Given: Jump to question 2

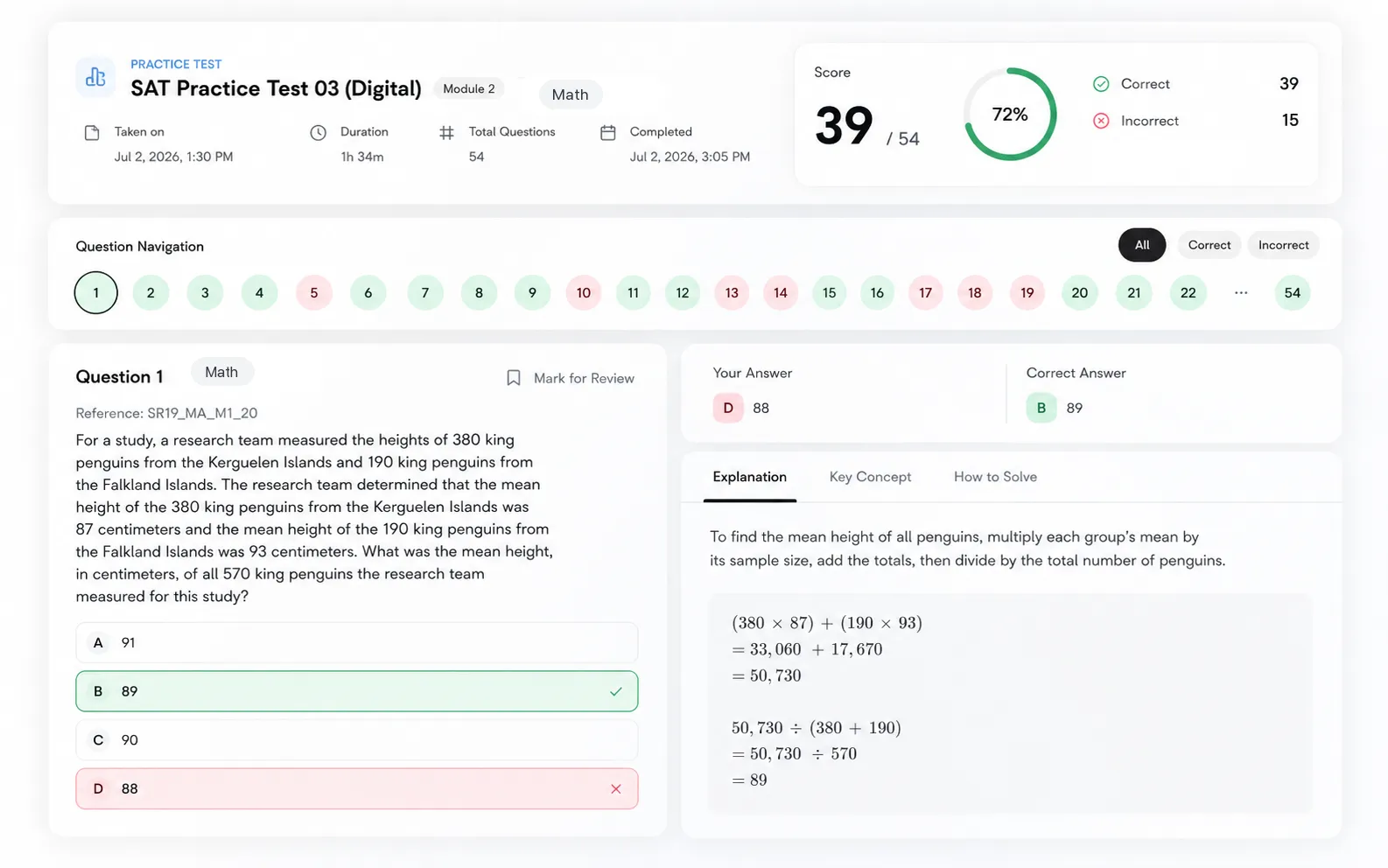Looking at the screenshot, I should [x=151, y=292].
